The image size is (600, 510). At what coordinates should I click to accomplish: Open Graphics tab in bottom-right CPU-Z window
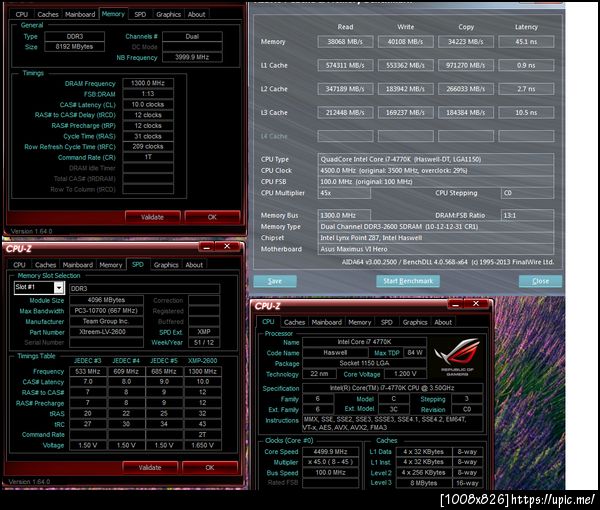415,322
